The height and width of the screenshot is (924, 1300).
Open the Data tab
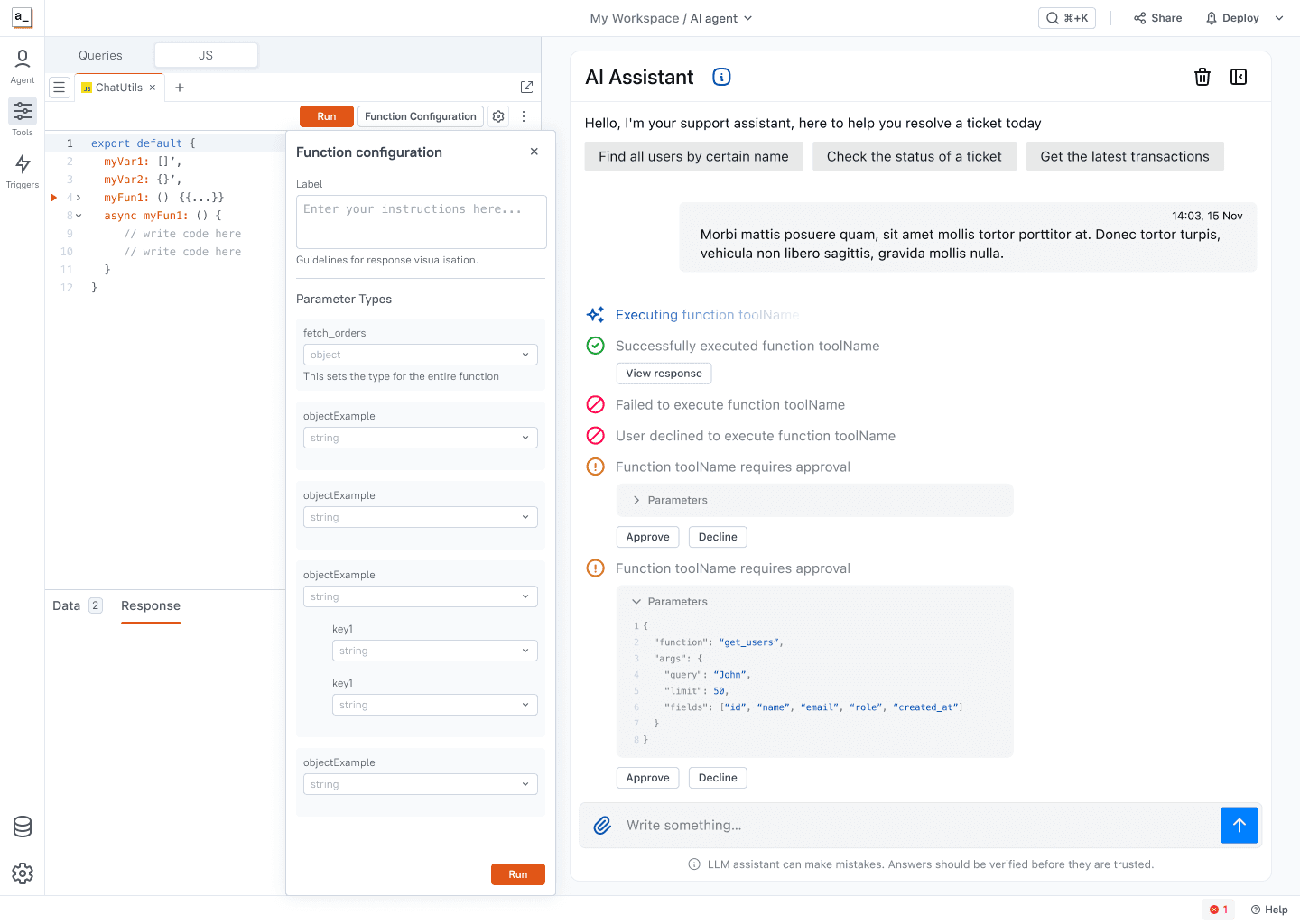pos(77,605)
